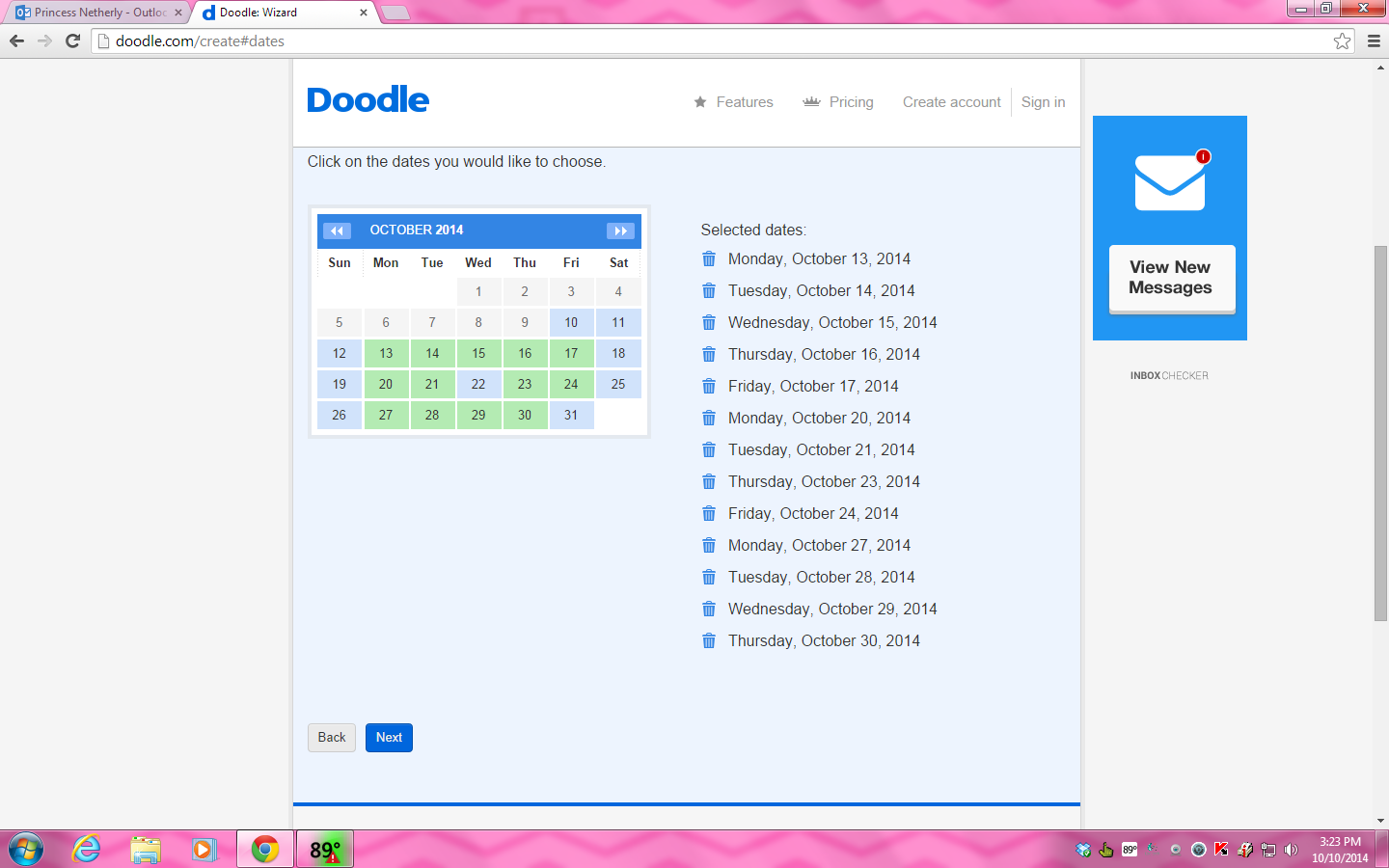Deselect October 13 in the calendar
1389x868 pixels.
coord(386,353)
